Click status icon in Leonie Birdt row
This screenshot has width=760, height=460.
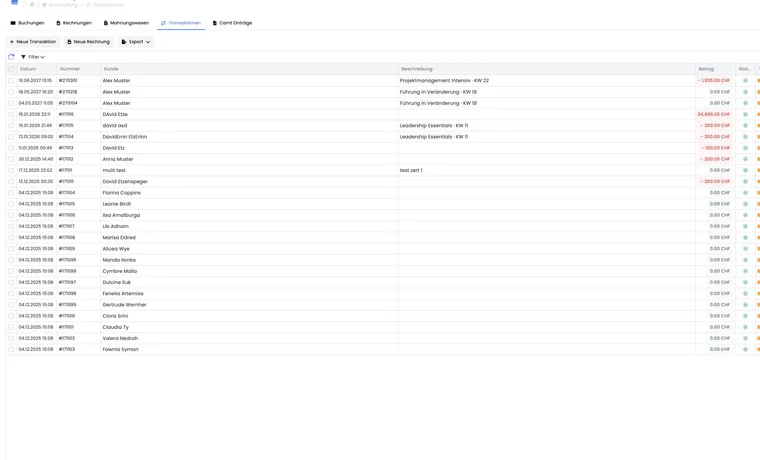tap(745, 204)
